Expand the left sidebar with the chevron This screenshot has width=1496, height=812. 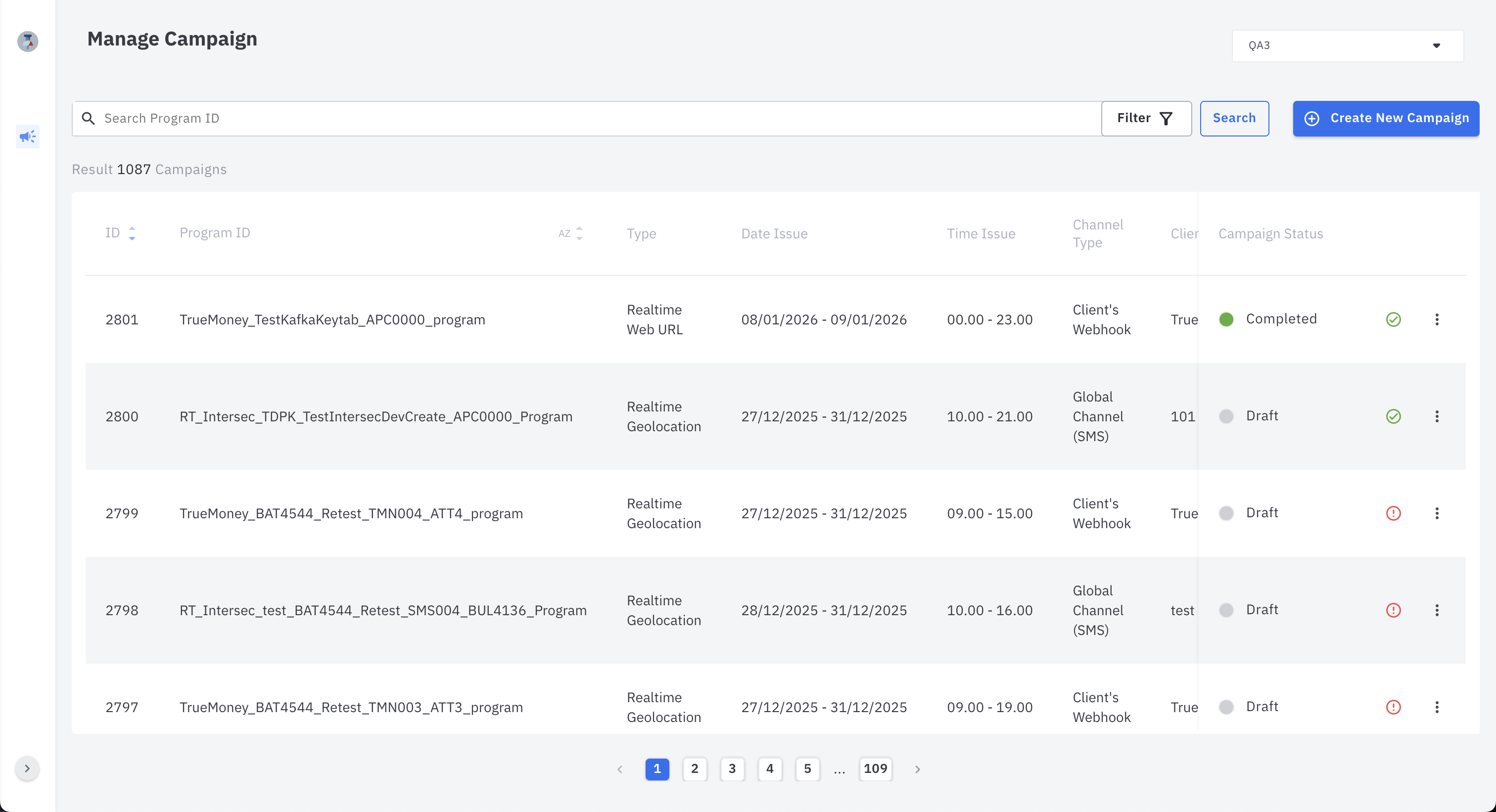click(27, 768)
